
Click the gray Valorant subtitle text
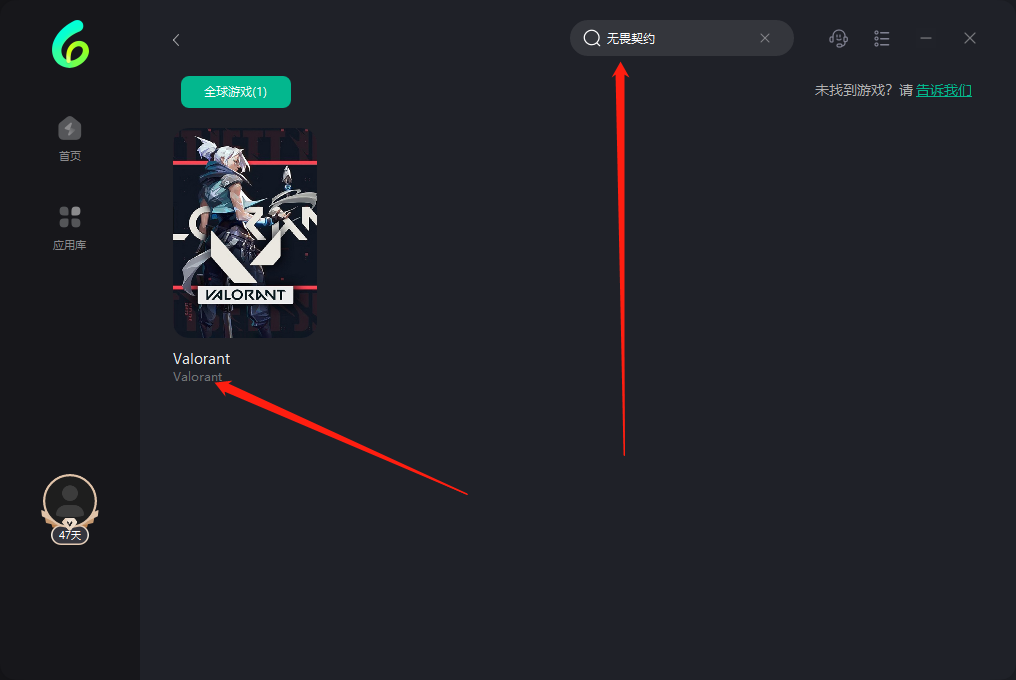click(197, 377)
